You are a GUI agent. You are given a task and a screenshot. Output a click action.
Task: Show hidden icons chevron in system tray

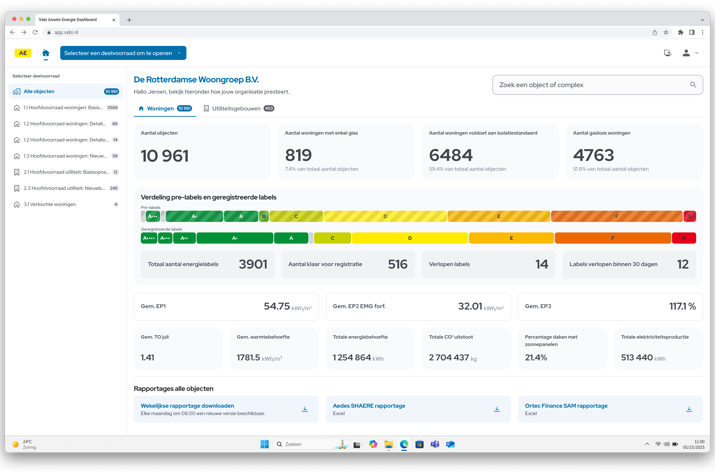tap(646, 444)
